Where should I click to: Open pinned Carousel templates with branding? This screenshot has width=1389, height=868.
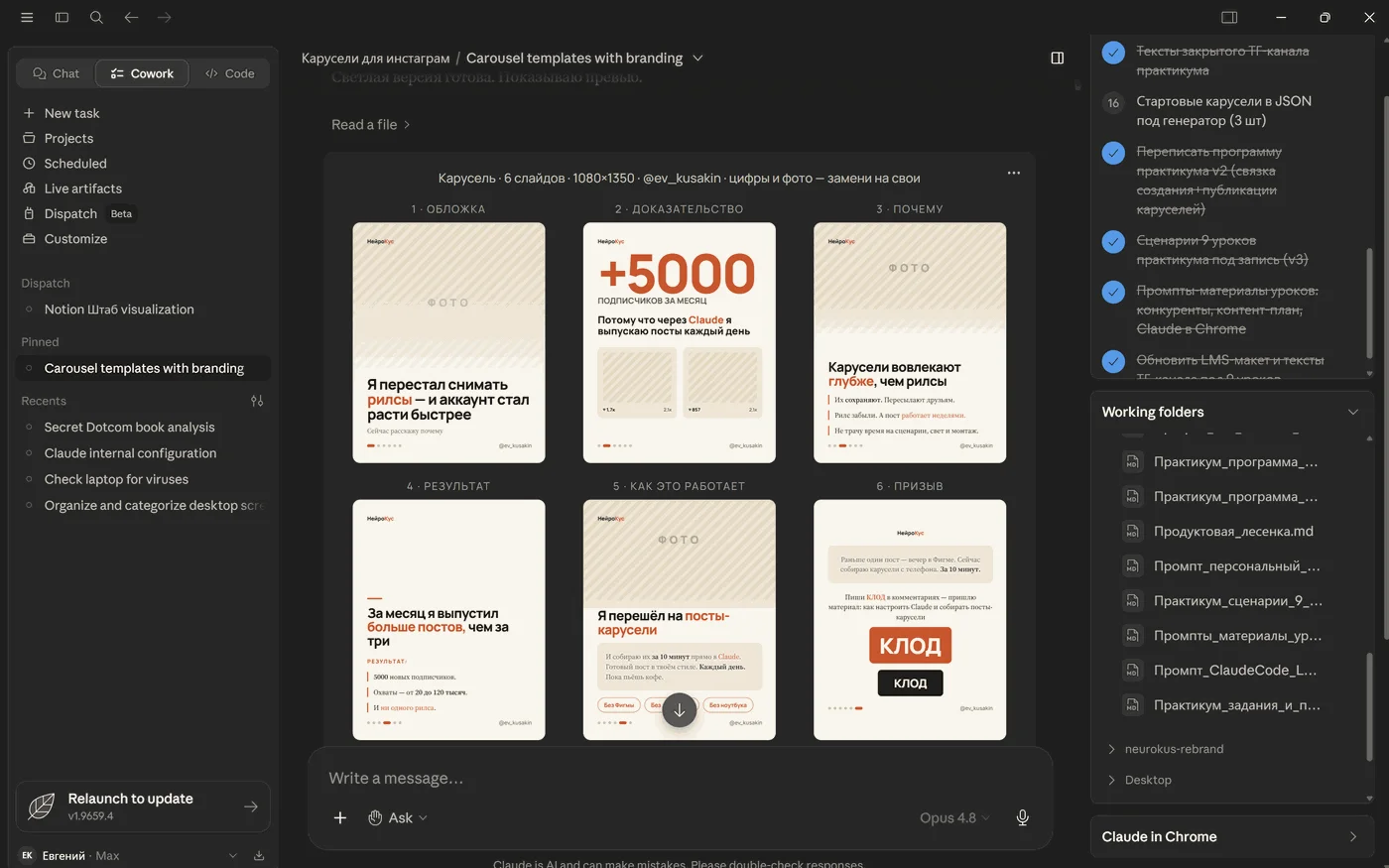tap(144, 368)
